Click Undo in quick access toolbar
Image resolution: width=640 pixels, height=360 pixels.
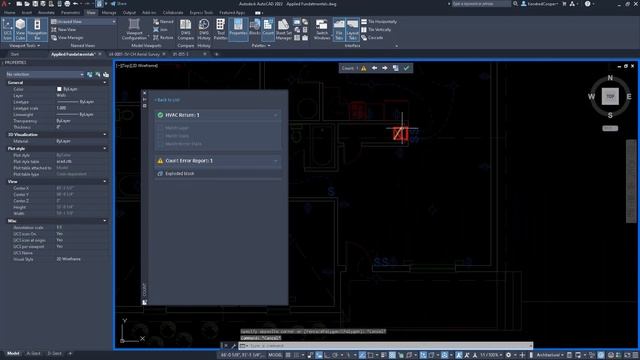click(x=76, y=4)
